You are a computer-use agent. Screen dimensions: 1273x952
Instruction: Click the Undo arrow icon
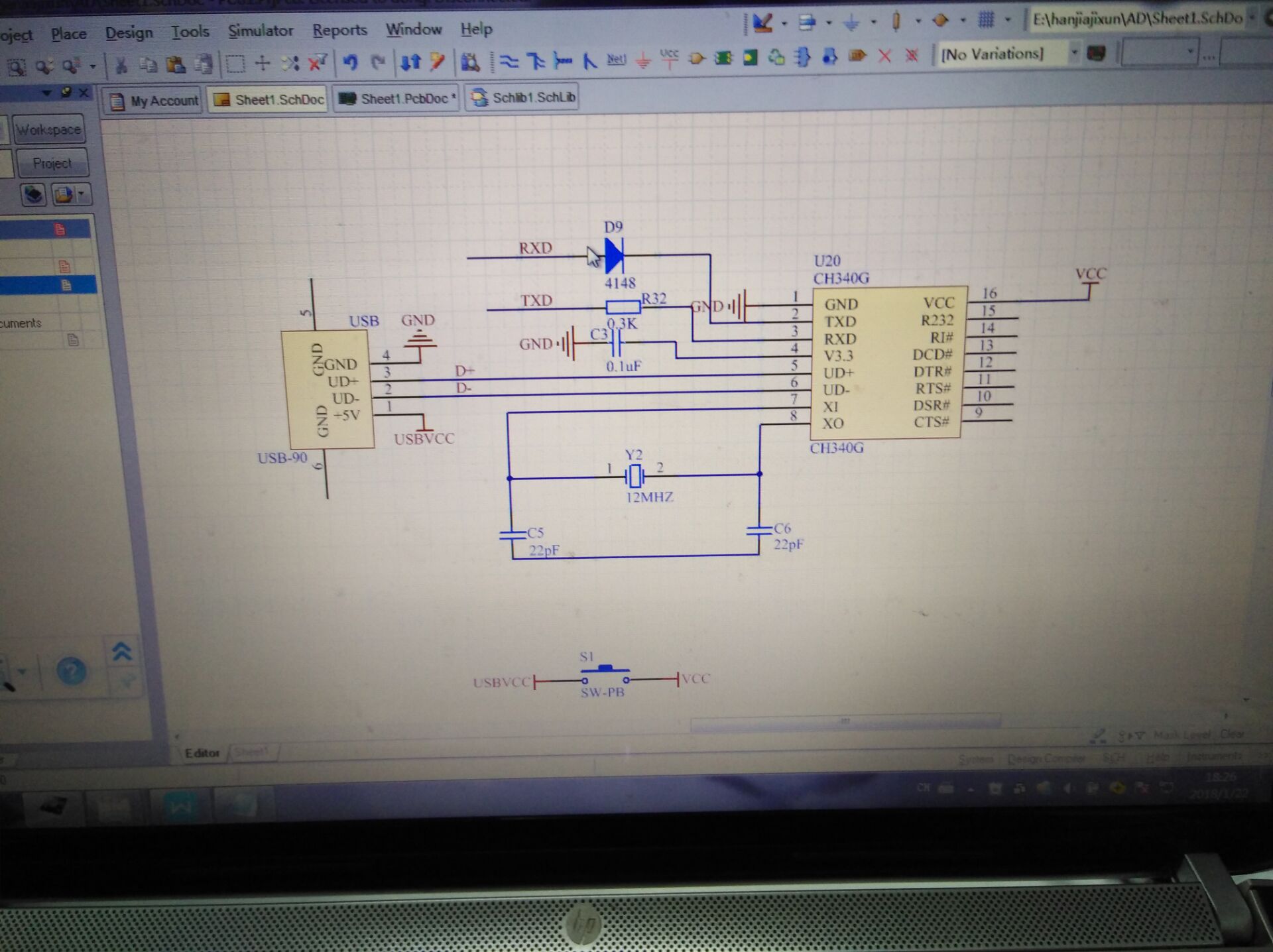pos(351,63)
